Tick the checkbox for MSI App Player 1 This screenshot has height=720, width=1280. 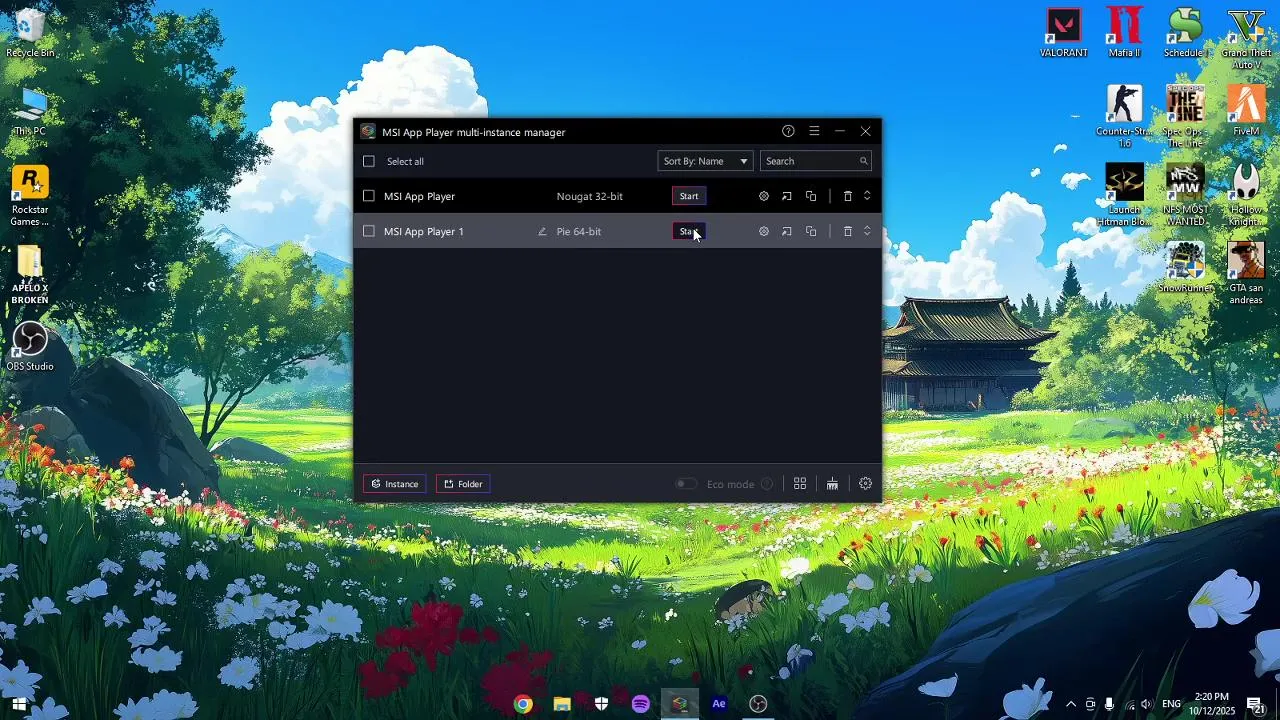tap(369, 231)
